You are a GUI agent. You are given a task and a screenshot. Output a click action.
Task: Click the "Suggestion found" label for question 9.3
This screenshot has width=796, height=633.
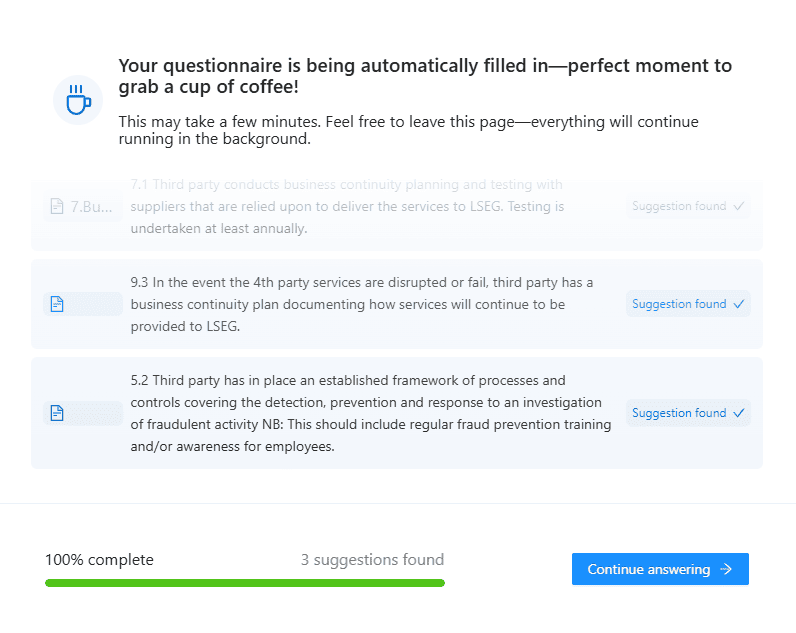[x=679, y=304]
